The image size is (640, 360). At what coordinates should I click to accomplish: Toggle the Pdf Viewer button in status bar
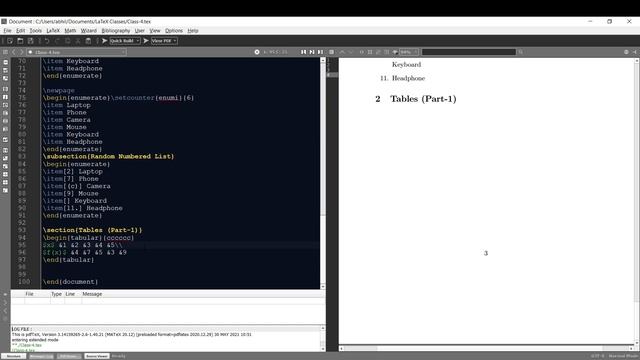click(69, 356)
